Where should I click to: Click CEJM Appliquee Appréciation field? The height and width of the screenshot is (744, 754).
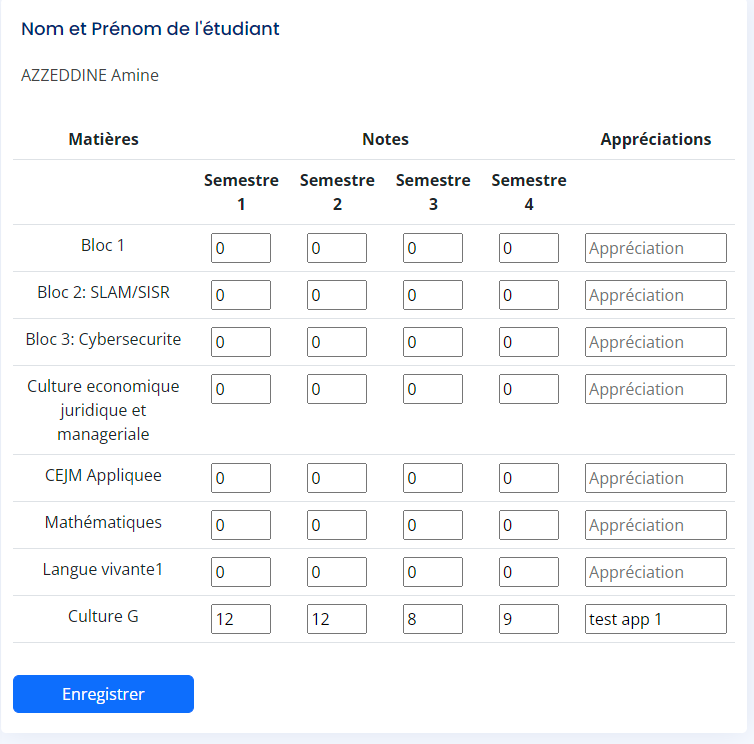[655, 478]
